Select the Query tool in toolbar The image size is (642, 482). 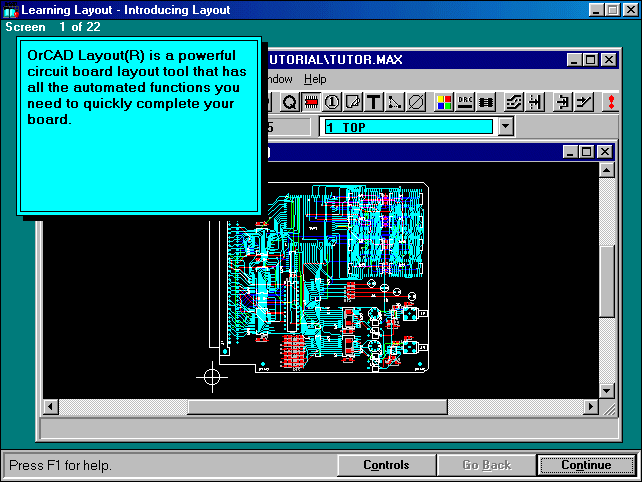tap(289, 102)
